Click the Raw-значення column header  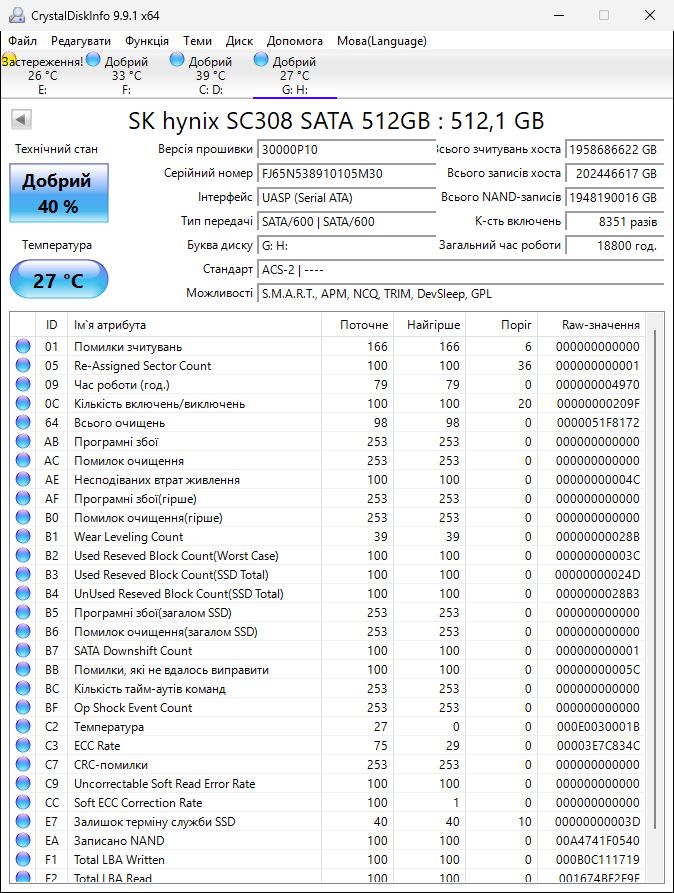pyautogui.click(x=591, y=325)
